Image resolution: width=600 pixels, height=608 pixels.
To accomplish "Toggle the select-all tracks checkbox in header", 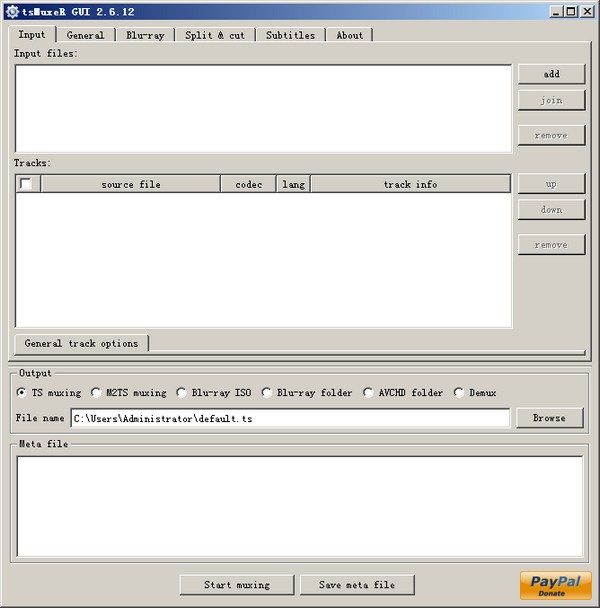I will point(26,184).
